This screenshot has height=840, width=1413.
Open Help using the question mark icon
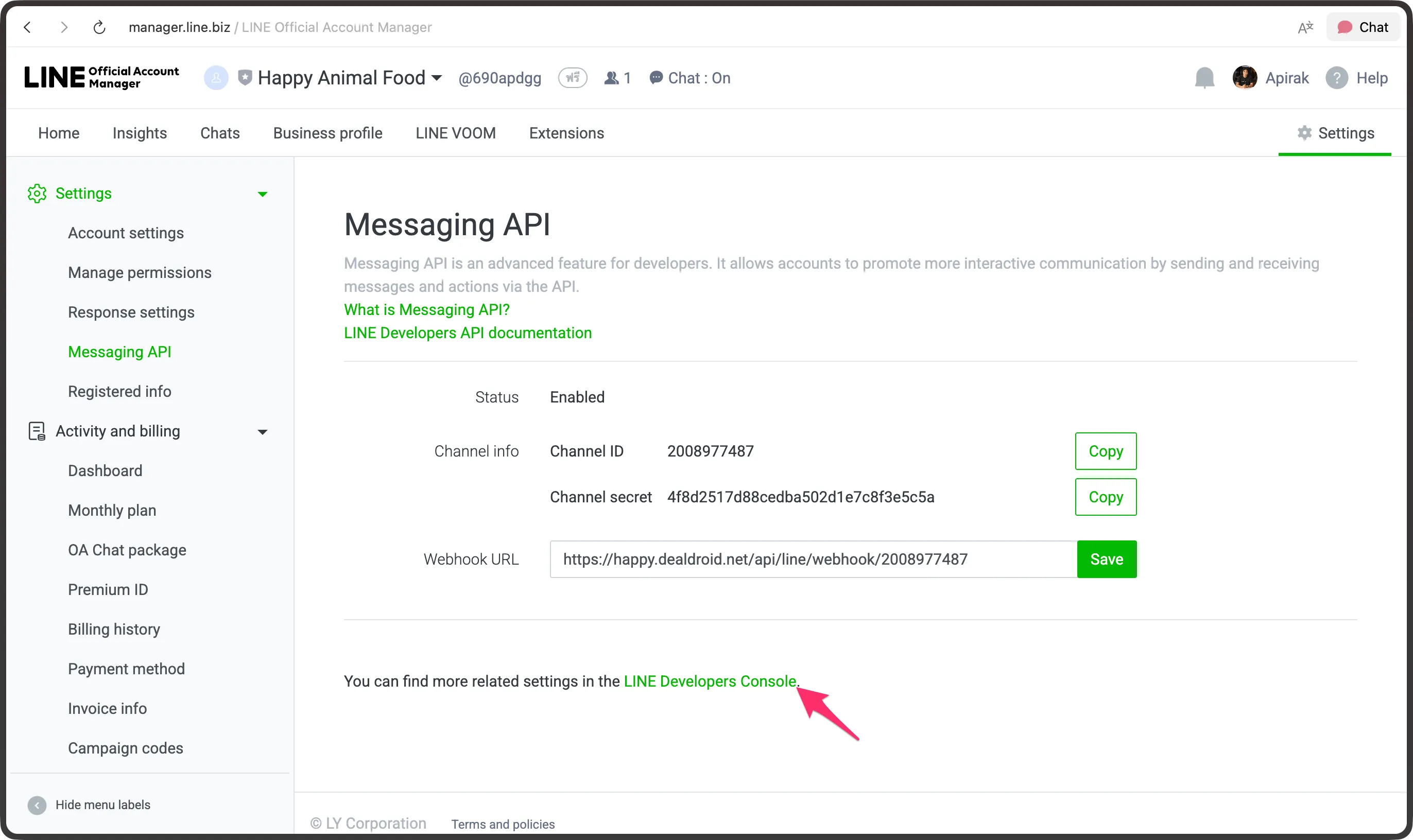click(x=1337, y=78)
